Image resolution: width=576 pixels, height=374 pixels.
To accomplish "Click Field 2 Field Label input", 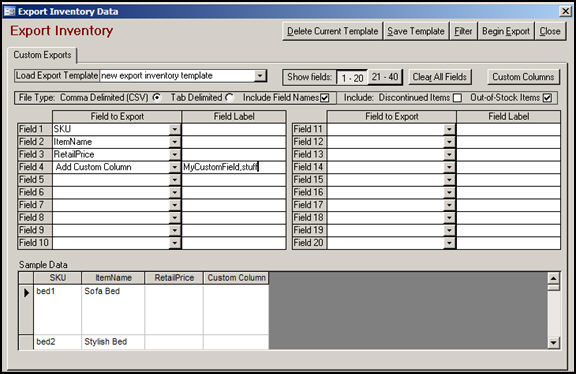I will pos(234,142).
